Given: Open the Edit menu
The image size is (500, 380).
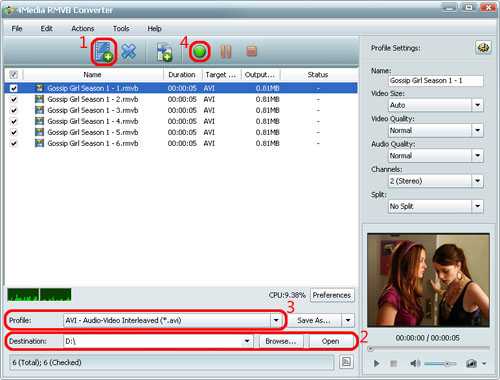Looking at the screenshot, I should pyautogui.click(x=47, y=28).
